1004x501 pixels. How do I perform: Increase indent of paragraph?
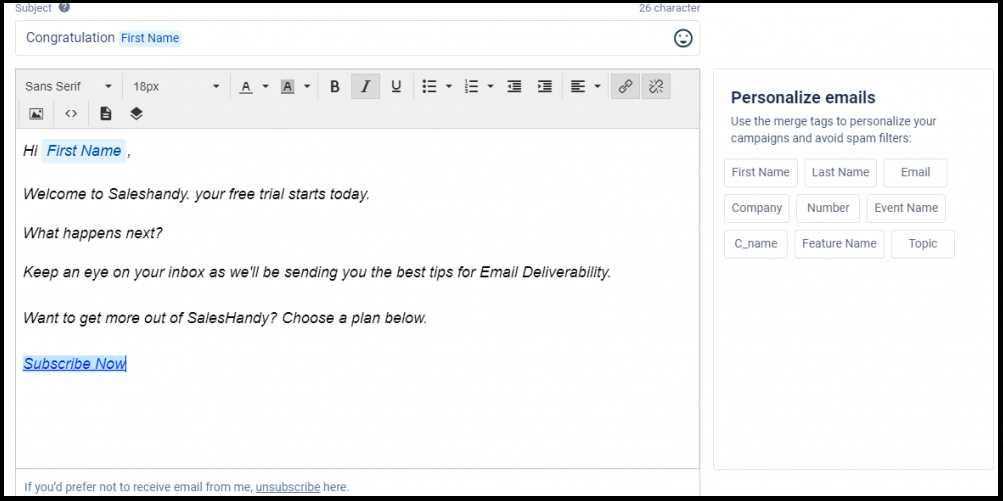[545, 86]
